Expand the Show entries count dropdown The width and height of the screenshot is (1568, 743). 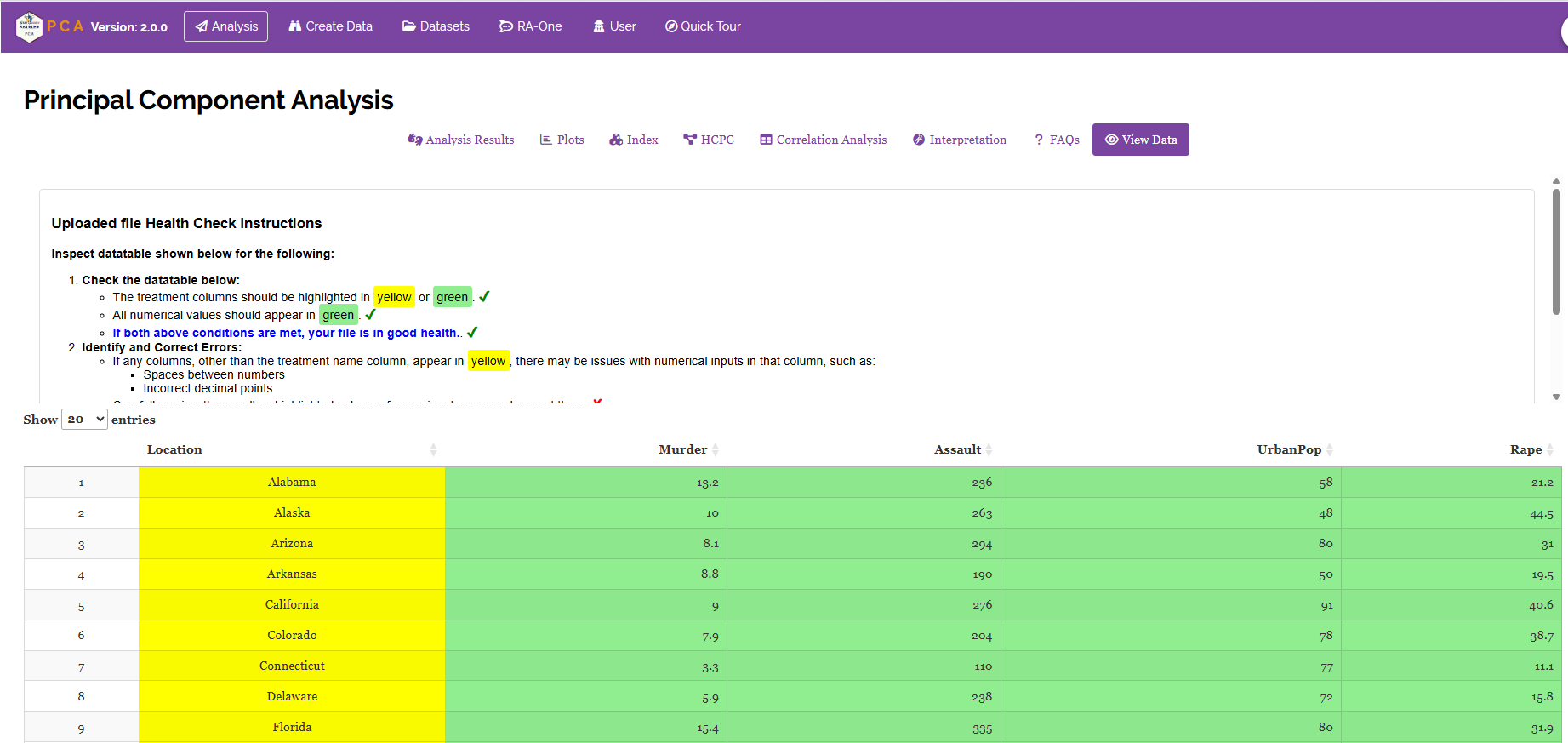[84, 420]
